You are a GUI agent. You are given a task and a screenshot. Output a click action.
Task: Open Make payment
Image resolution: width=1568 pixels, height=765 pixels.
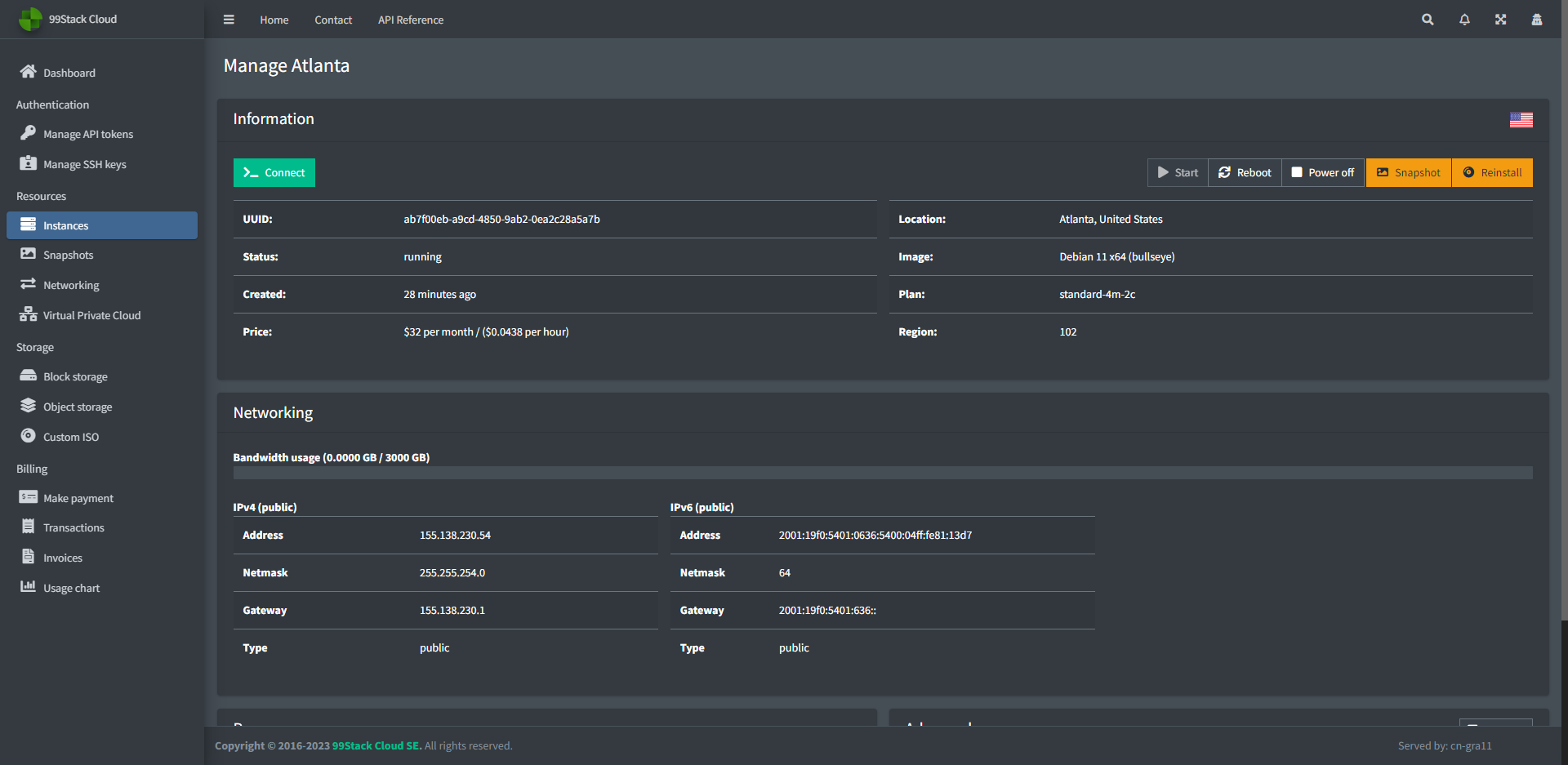[x=102, y=498]
